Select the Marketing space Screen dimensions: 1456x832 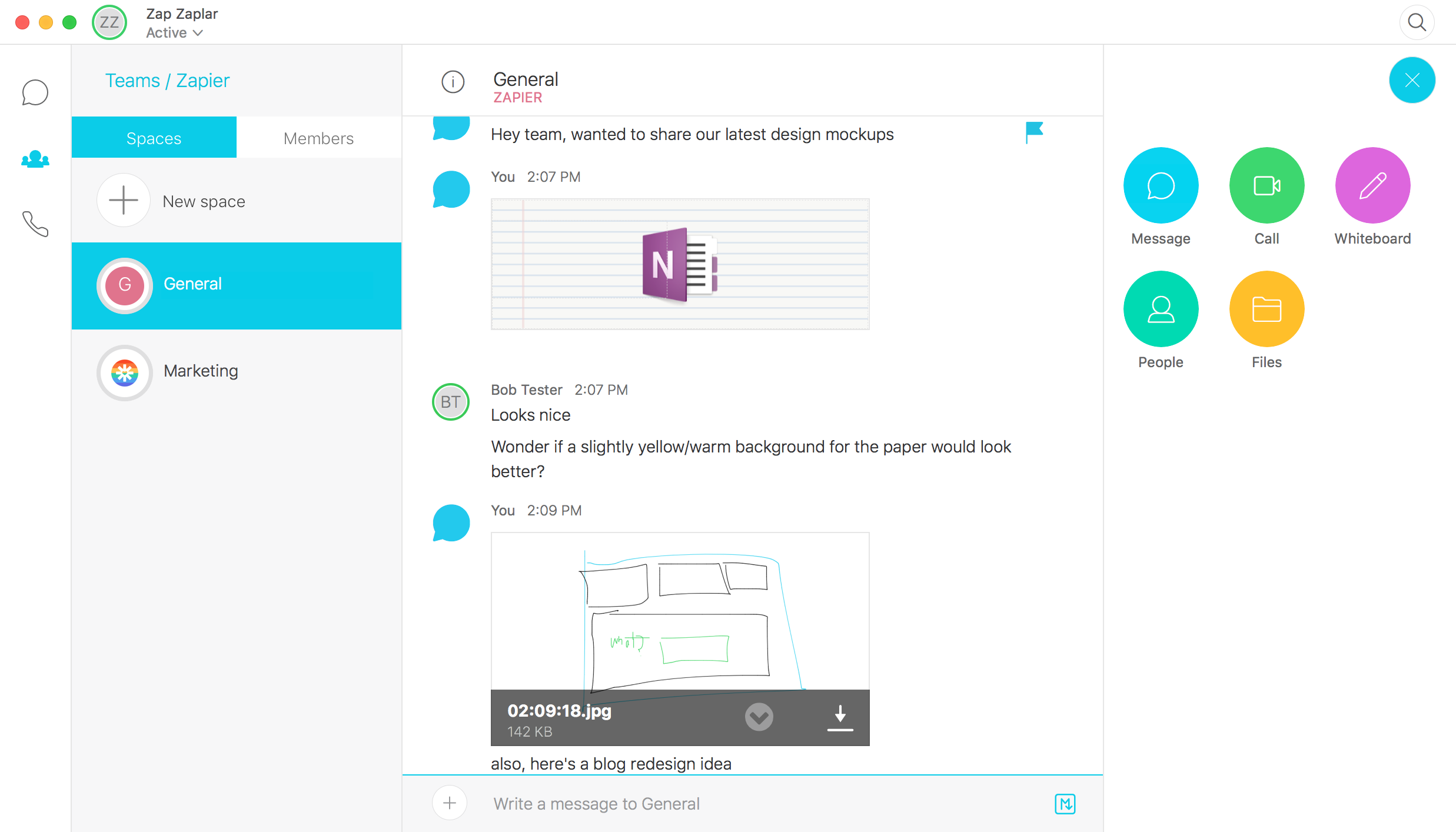pyautogui.click(x=200, y=371)
